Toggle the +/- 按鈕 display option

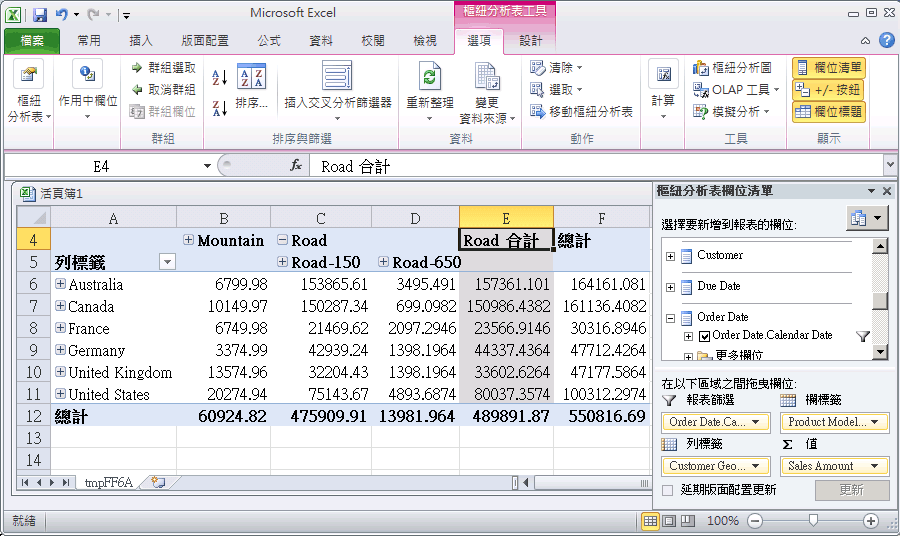pyautogui.click(x=829, y=90)
